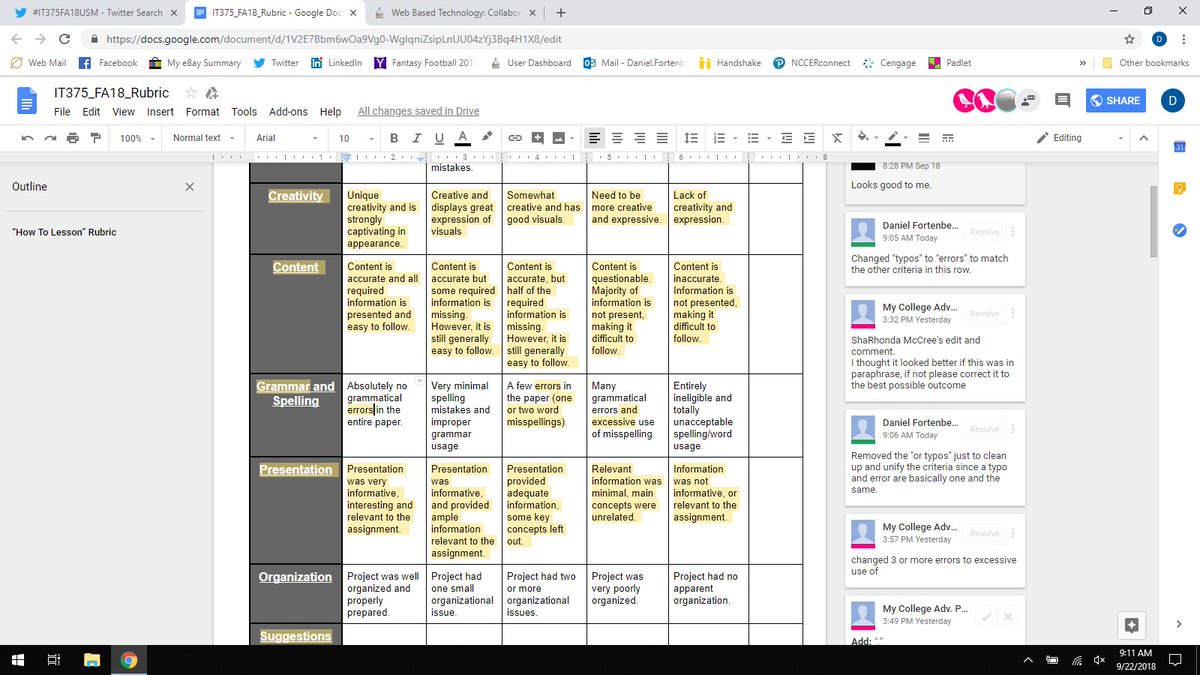Close the Outline panel
Image resolution: width=1200 pixels, height=675 pixels.
pyautogui.click(x=190, y=187)
